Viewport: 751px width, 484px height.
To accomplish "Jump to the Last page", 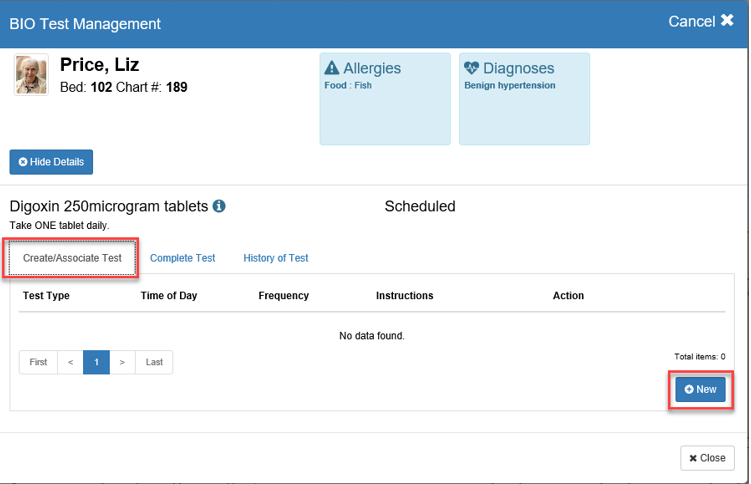I will coord(154,362).
